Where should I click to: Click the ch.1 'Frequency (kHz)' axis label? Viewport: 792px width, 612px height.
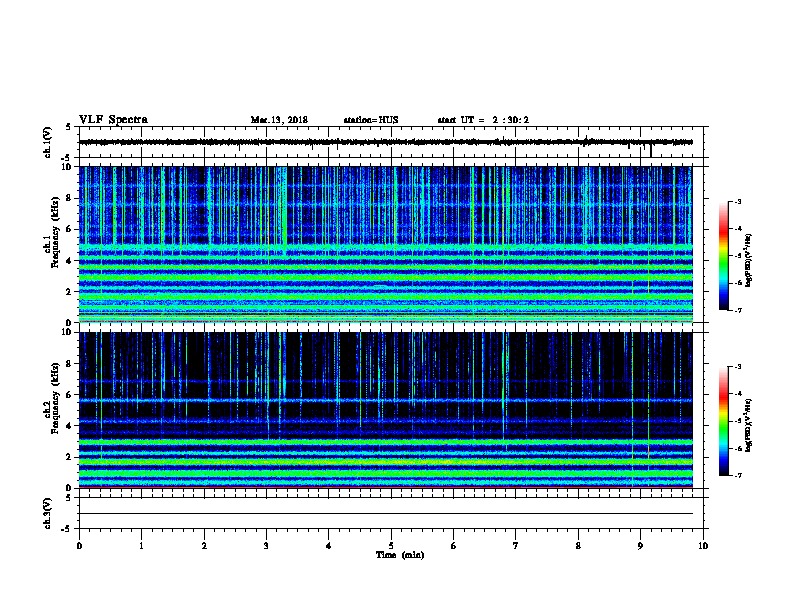55,233
